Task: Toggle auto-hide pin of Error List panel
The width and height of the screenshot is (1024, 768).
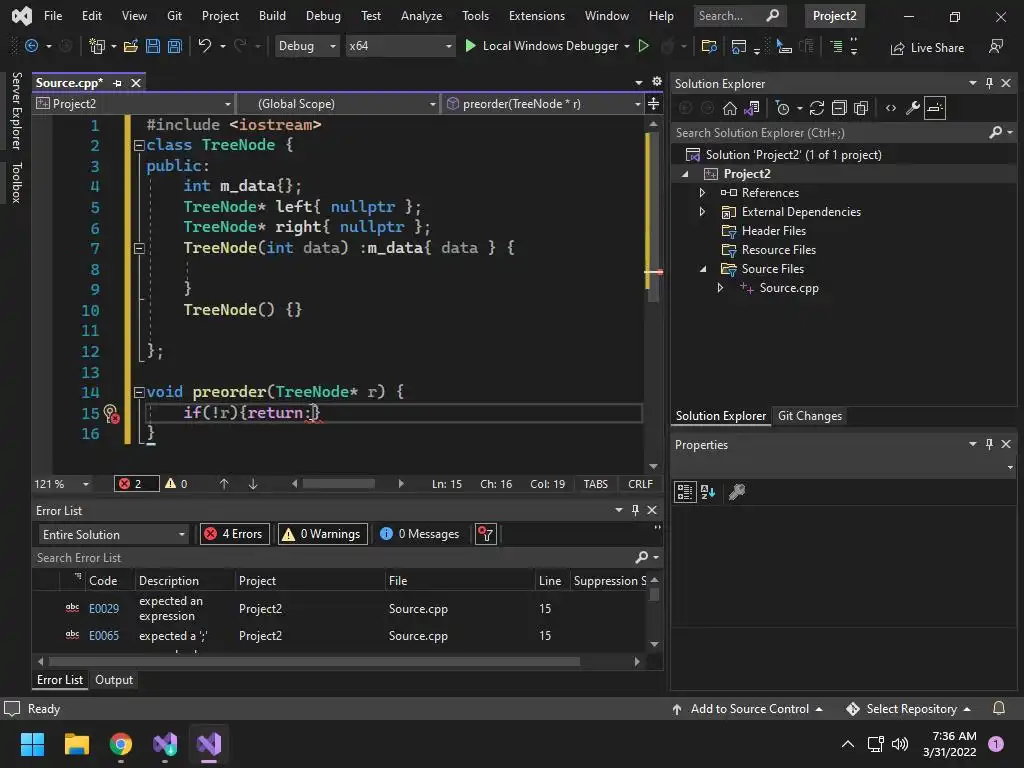Action: 635,510
